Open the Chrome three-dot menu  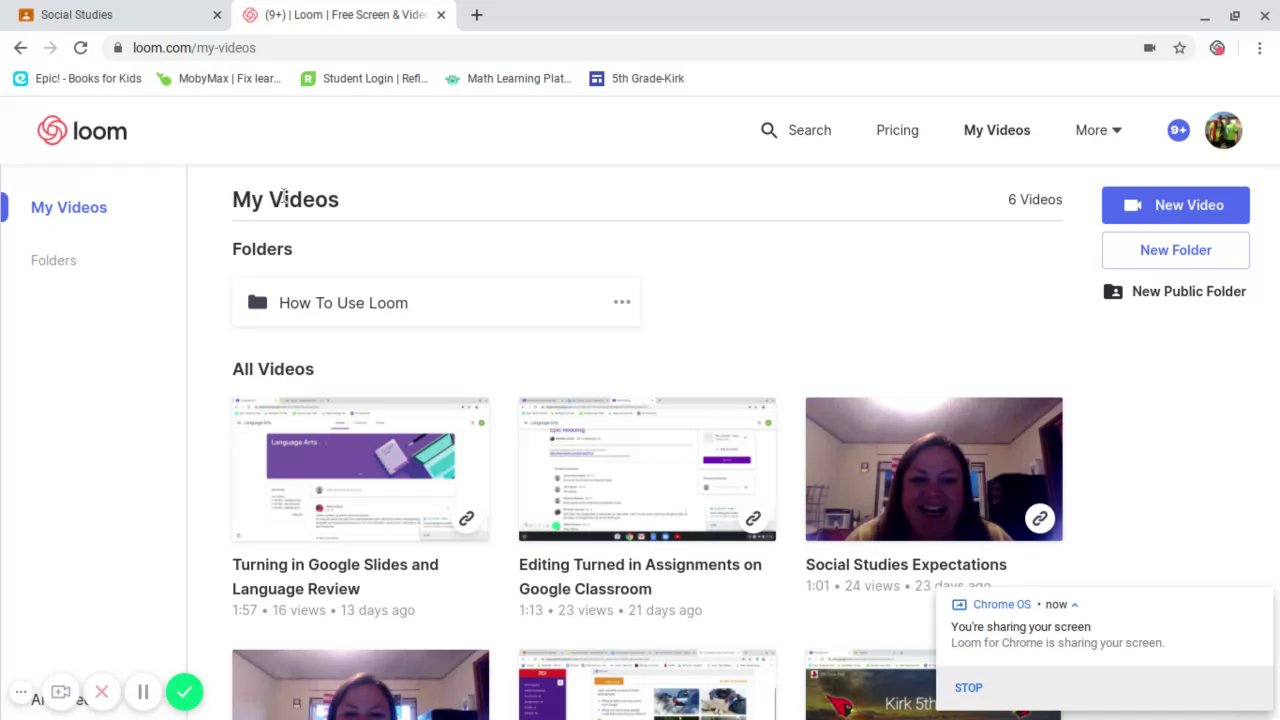[x=1260, y=48]
